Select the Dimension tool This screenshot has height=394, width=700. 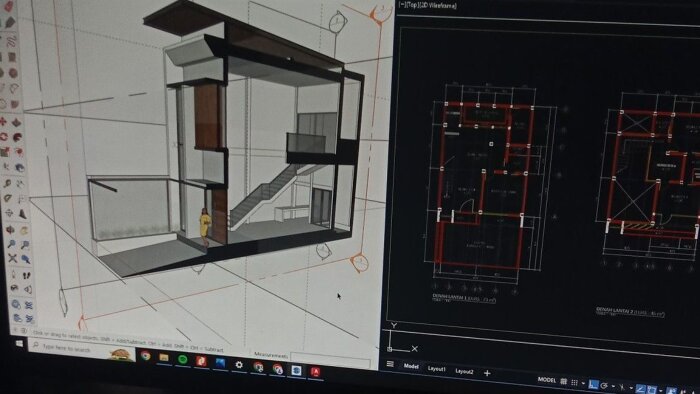20,183
